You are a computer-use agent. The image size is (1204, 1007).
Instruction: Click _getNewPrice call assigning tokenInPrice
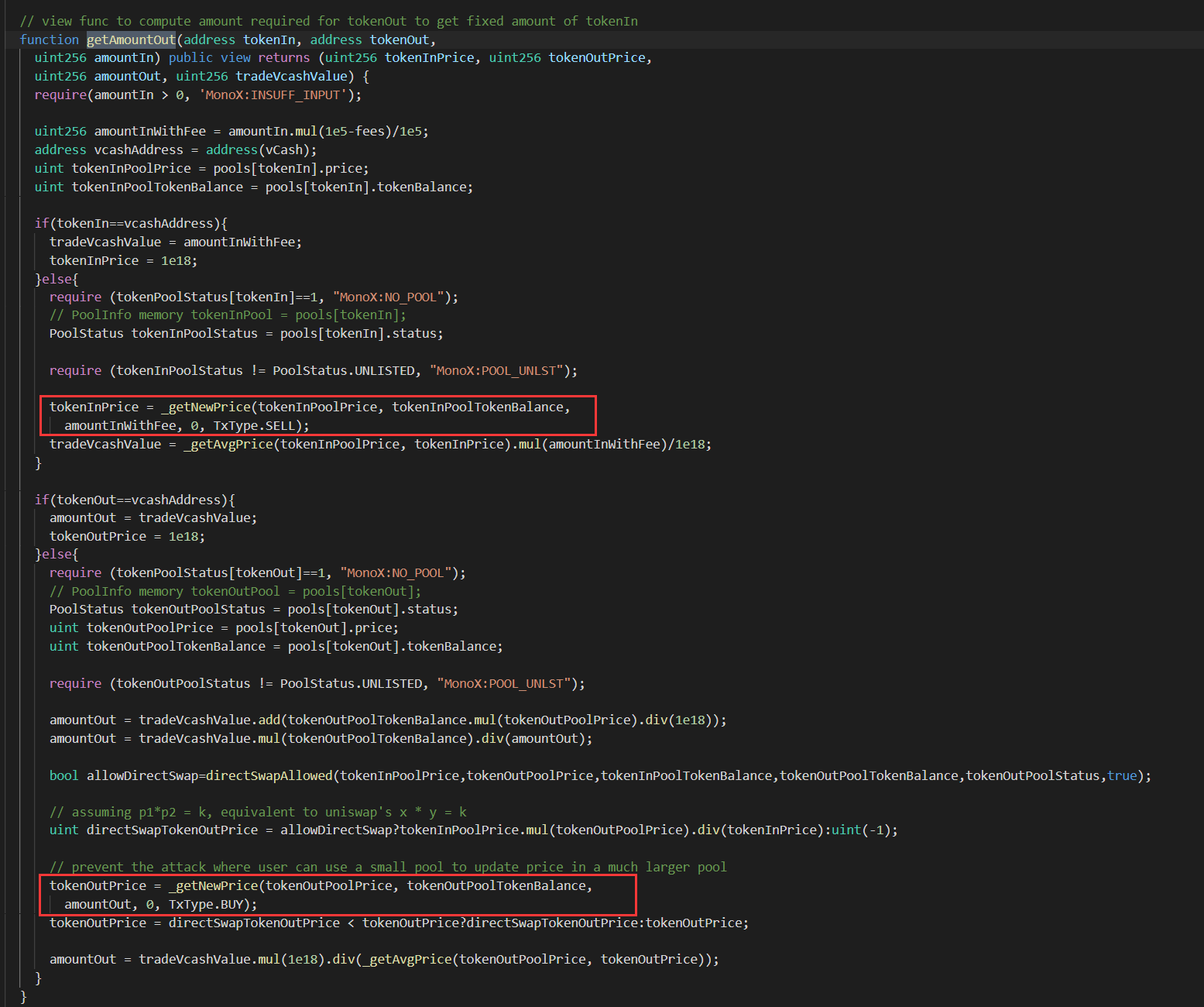pos(310,416)
